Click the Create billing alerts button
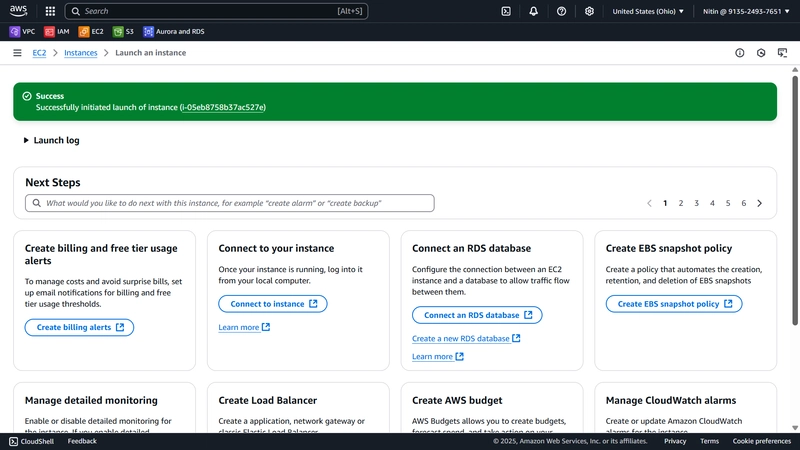The height and width of the screenshot is (450, 800). pos(79,328)
